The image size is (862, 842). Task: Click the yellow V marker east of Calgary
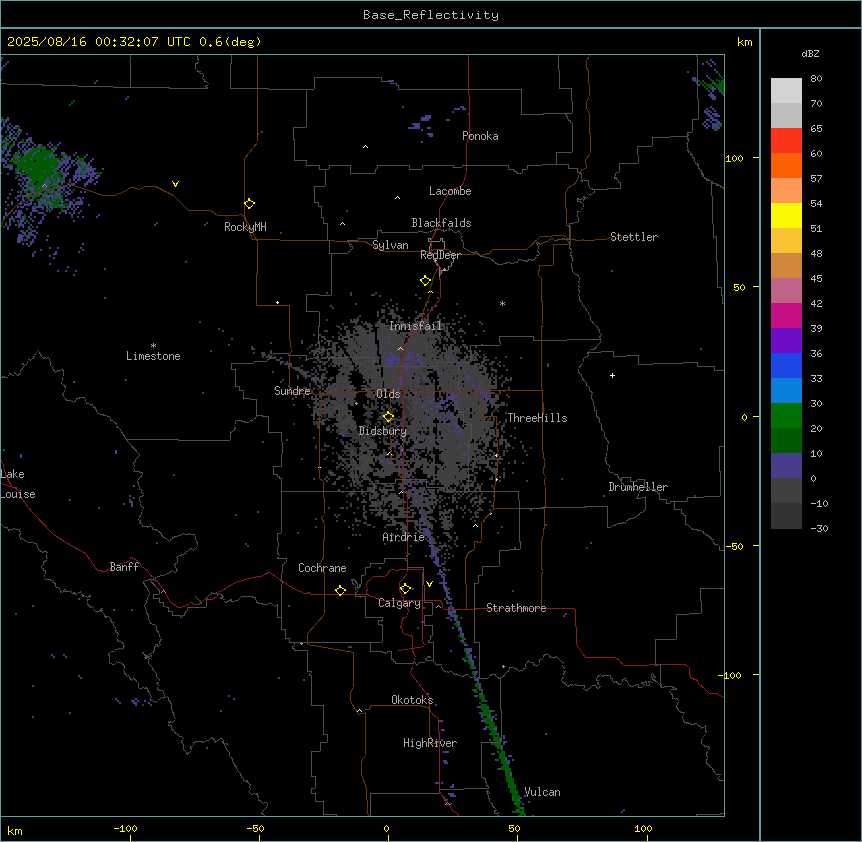[x=429, y=584]
